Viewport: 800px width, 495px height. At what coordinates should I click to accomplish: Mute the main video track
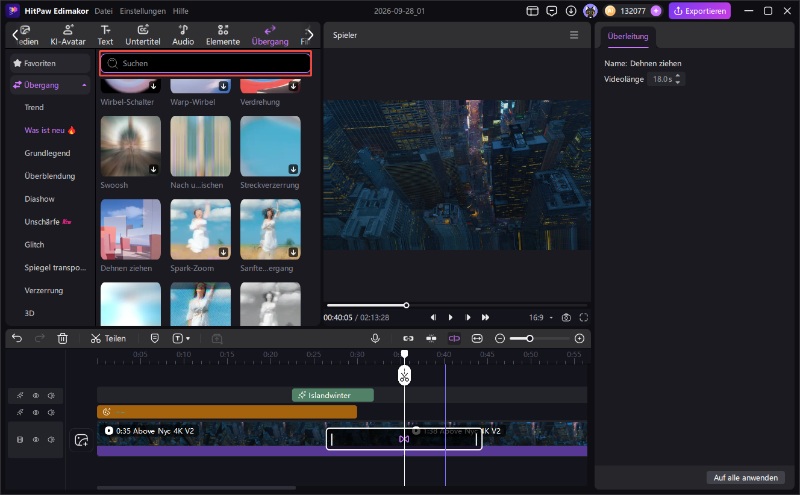[x=51, y=439]
